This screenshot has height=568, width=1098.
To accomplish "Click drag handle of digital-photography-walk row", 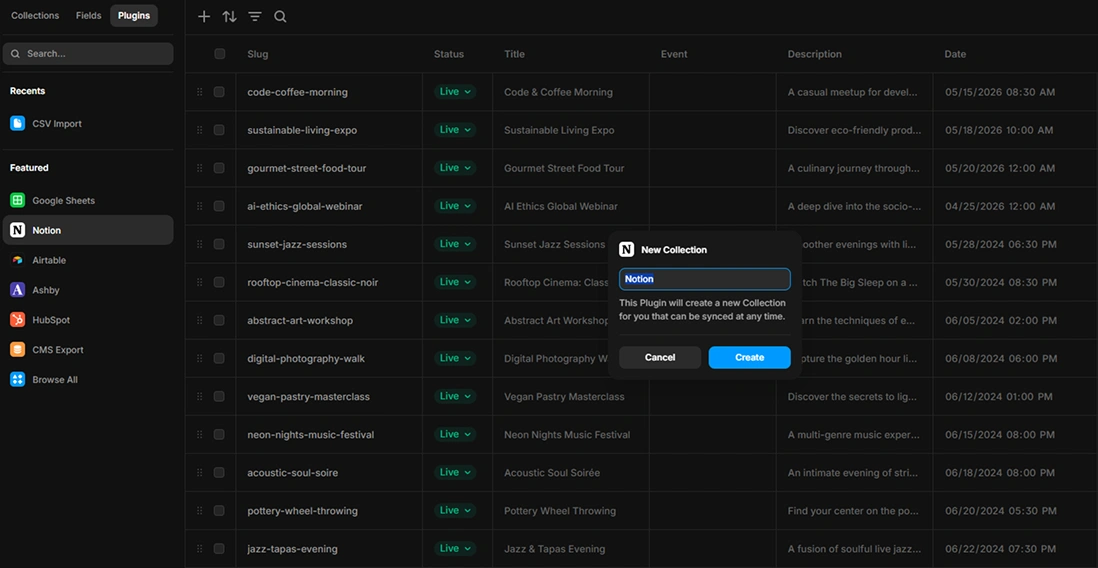I will [200, 359].
